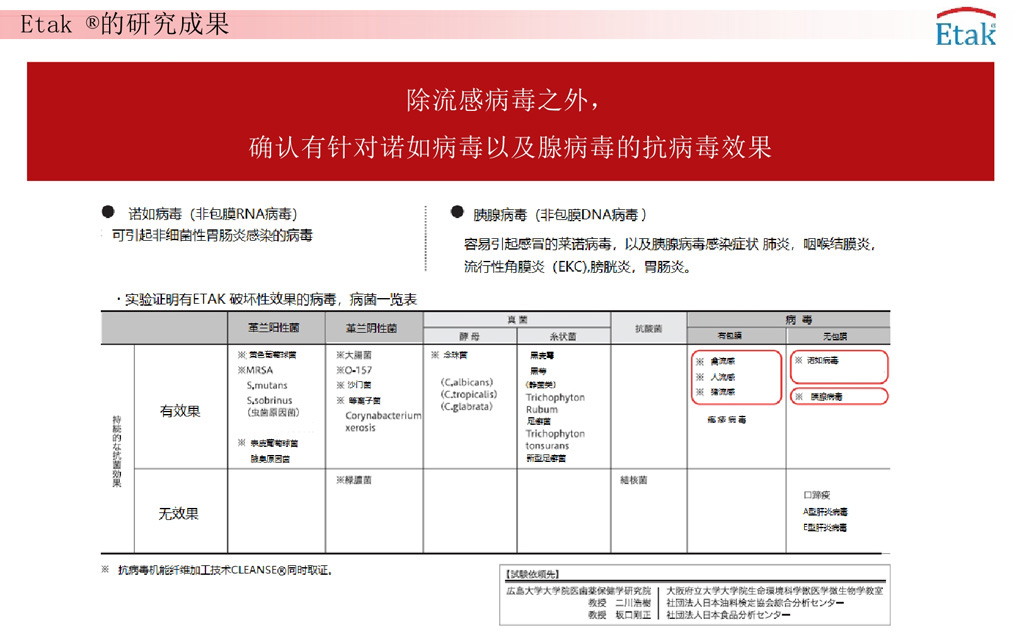Click the '社団法人日本食品分析センター' line
This screenshot has height=635, width=1024.
coord(728,615)
